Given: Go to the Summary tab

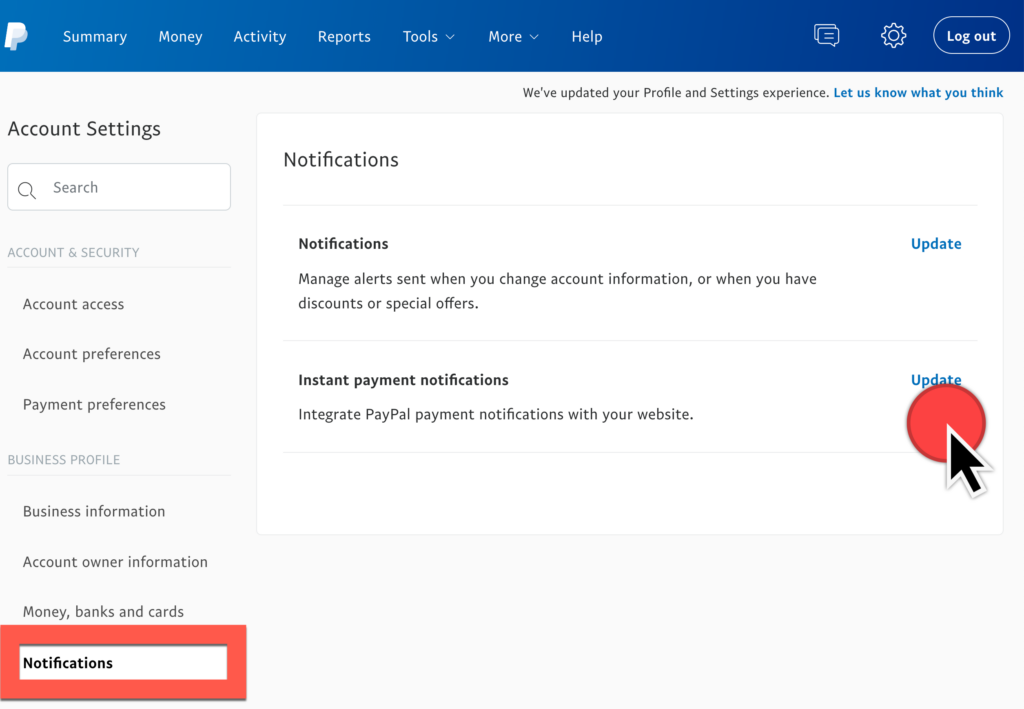Looking at the screenshot, I should coord(95,37).
